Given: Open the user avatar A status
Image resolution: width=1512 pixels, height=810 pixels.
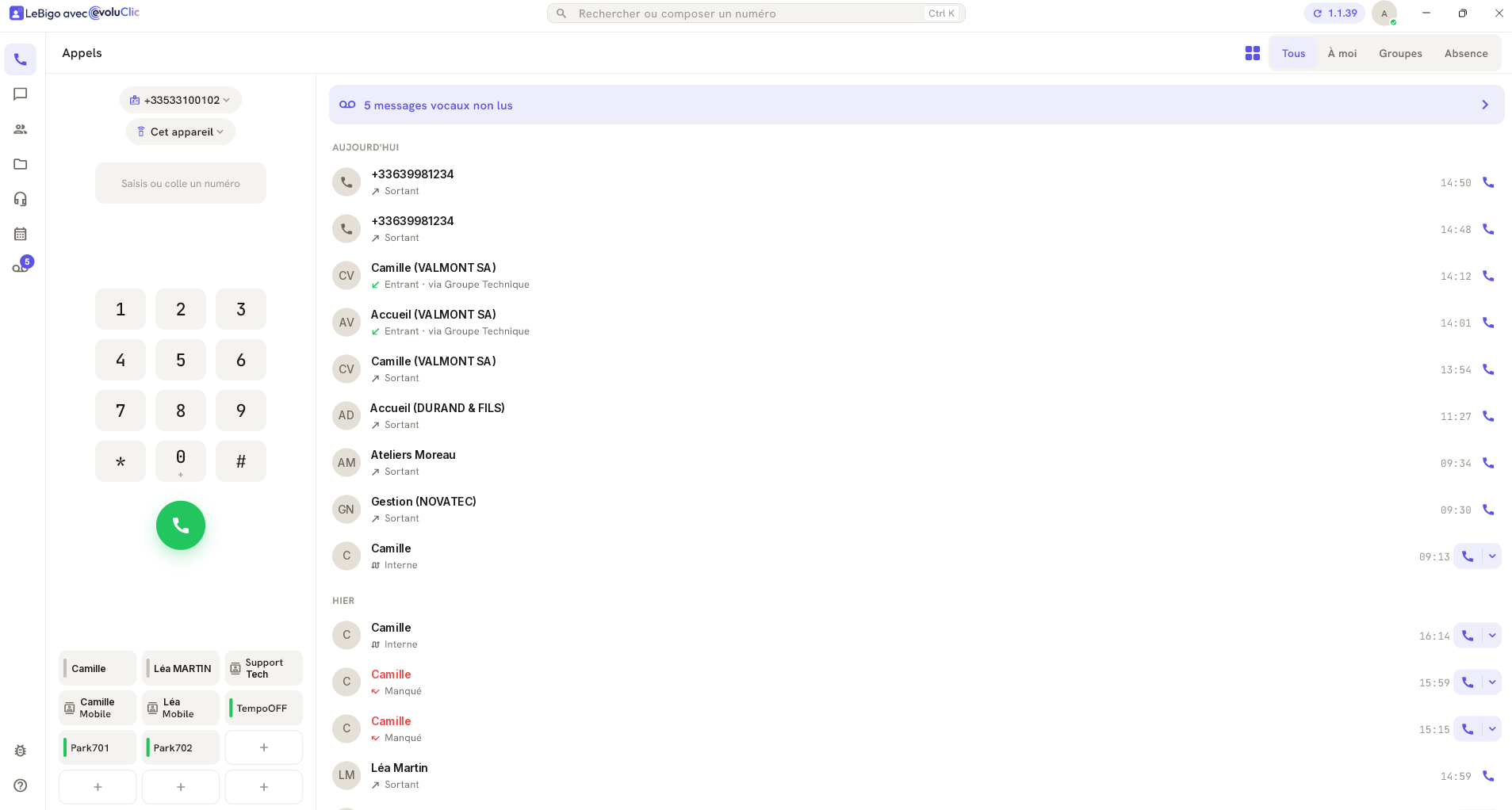Looking at the screenshot, I should (1384, 13).
